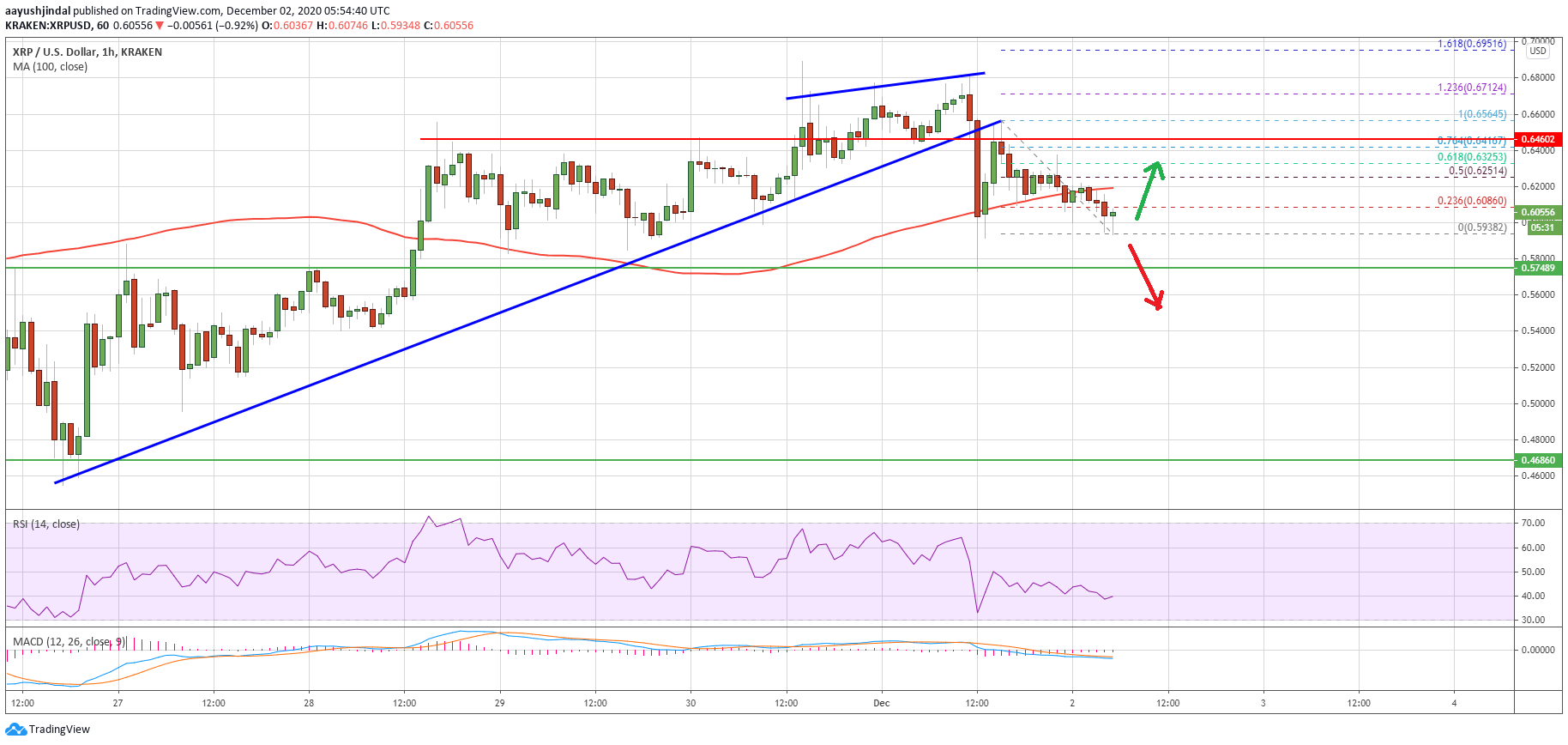
Task: Click the C:0.60556 close value
Action: (x=449, y=26)
